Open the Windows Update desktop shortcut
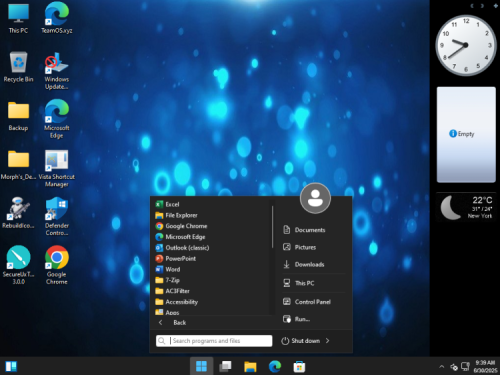 click(x=57, y=71)
